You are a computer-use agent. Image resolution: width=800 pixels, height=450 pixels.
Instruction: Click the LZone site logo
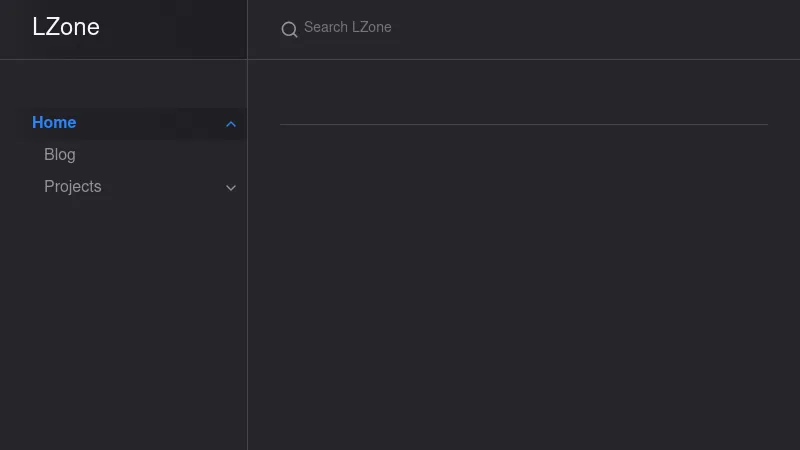66,27
